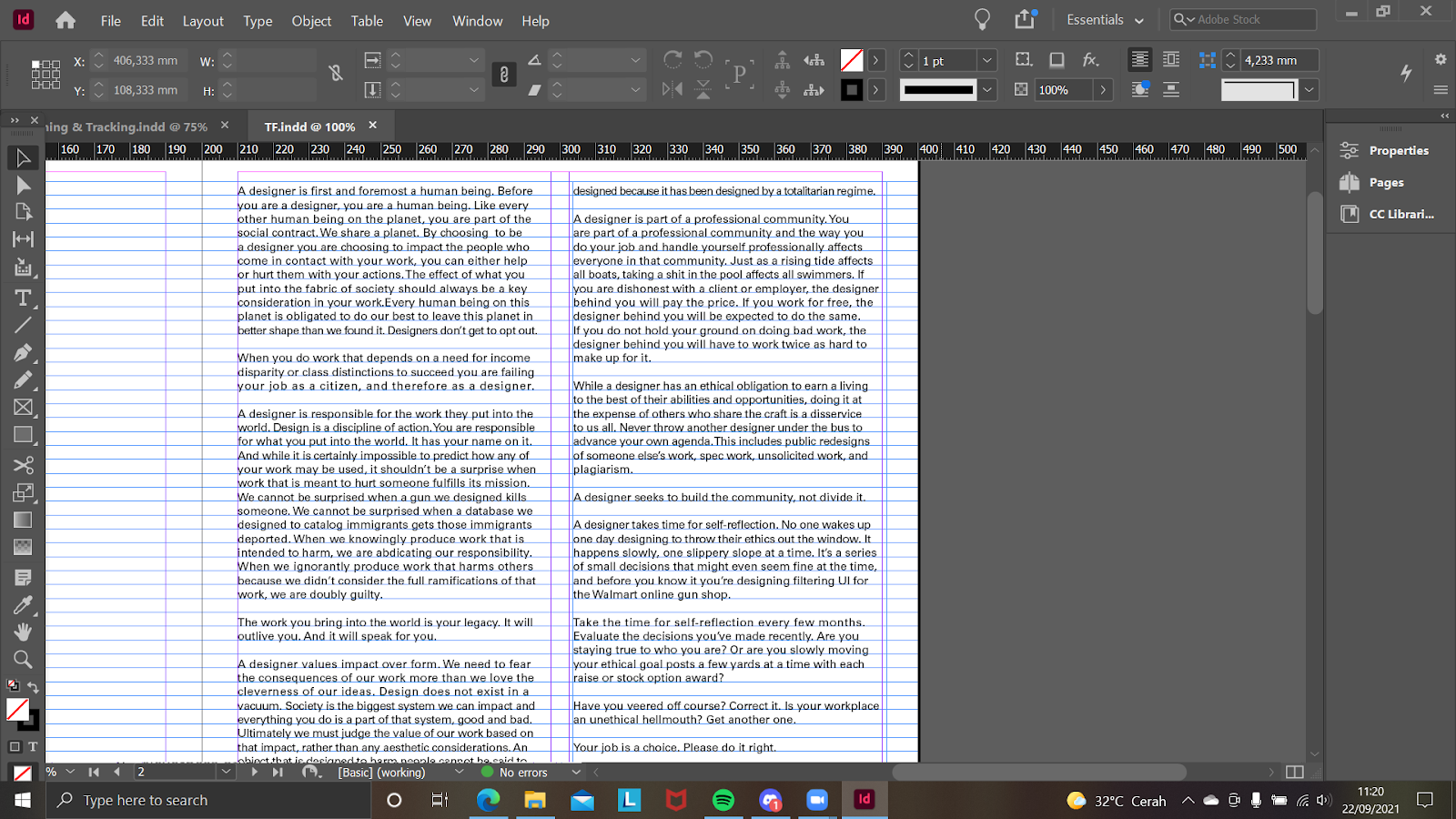The image size is (1456, 819).
Task: Pick the Content Collector tool
Action: pyautogui.click(x=23, y=268)
